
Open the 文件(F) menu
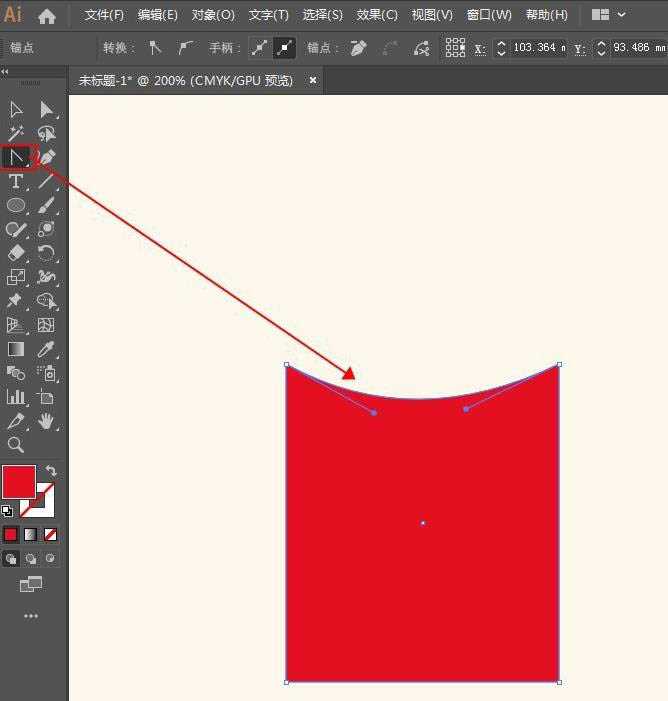point(104,15)
